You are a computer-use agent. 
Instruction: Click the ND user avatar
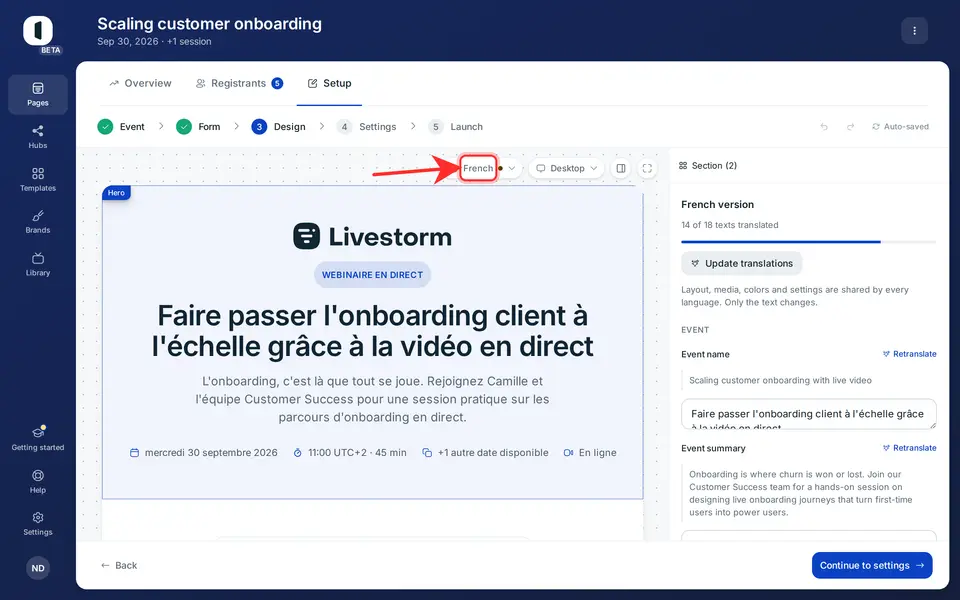pyautogui.click(x=38, y=568)
